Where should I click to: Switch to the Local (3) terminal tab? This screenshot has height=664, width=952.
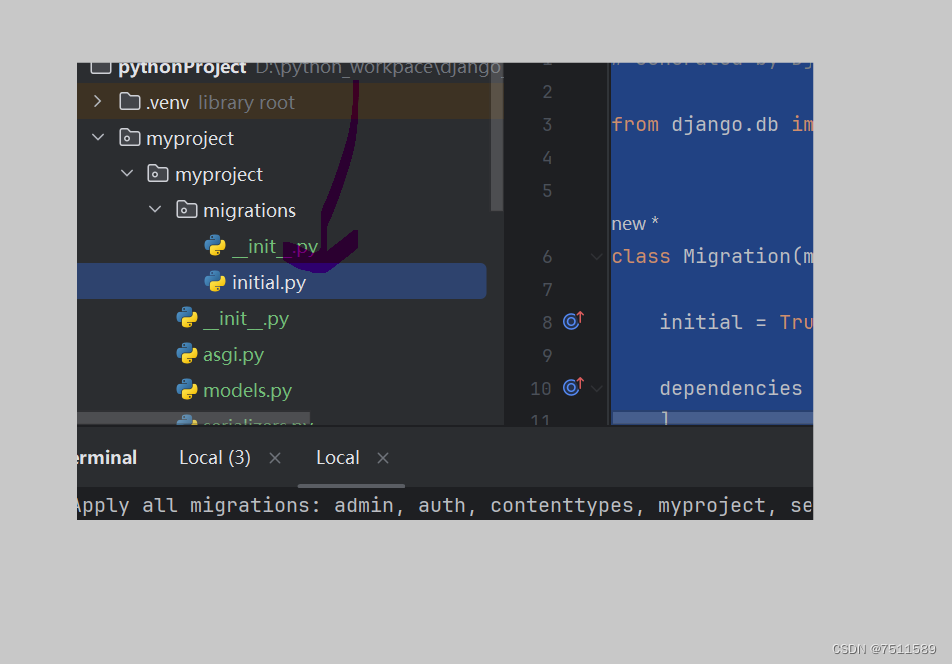coord(214,457)
